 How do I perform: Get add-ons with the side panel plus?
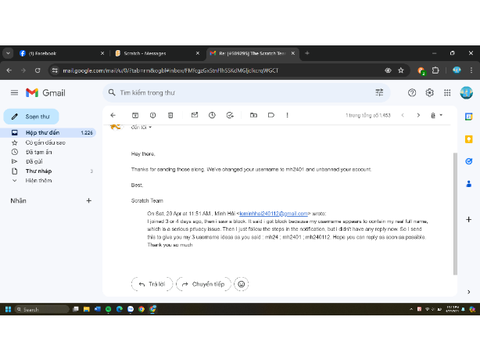pos(469,219)
